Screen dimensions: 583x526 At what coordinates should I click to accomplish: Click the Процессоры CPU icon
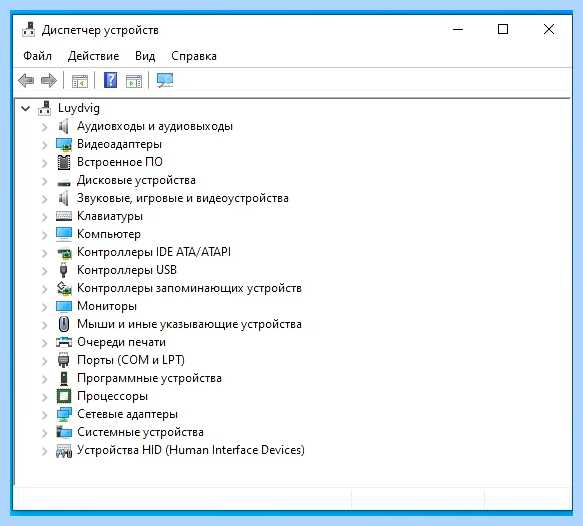pos(64,396)
